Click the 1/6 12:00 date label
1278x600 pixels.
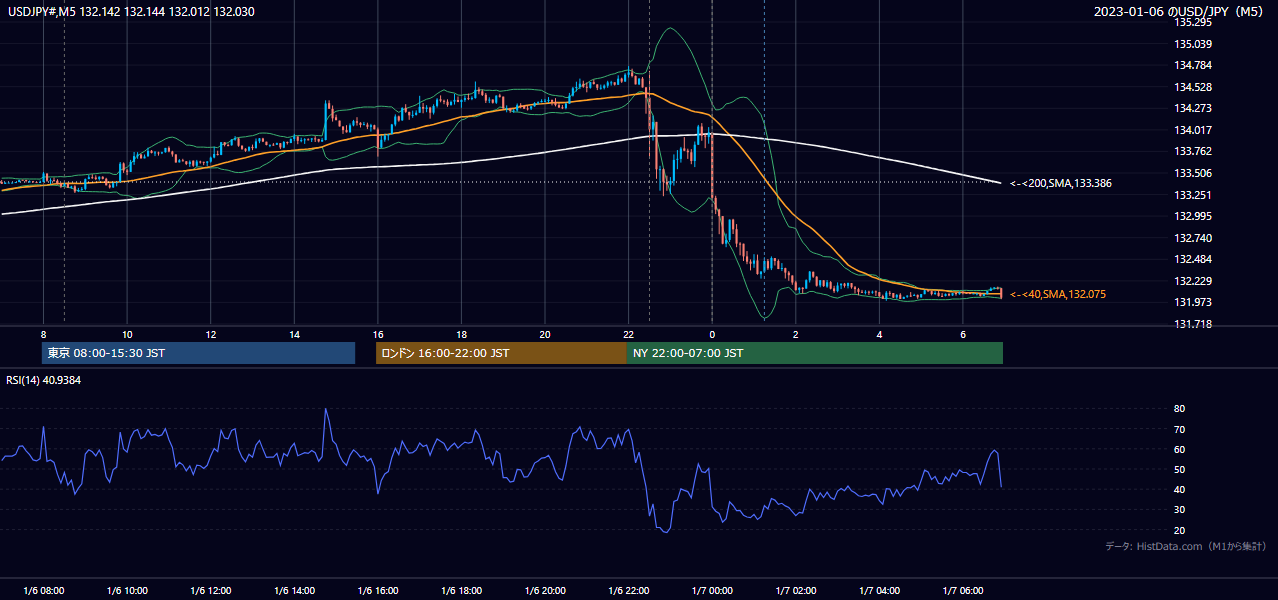pyautogui.click(x=211, y=591)
